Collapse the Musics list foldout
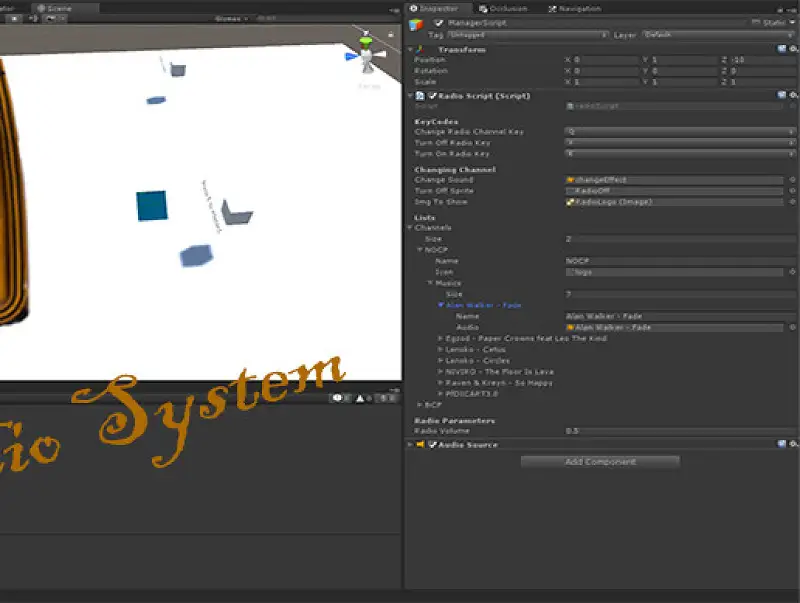 point(430,283)
